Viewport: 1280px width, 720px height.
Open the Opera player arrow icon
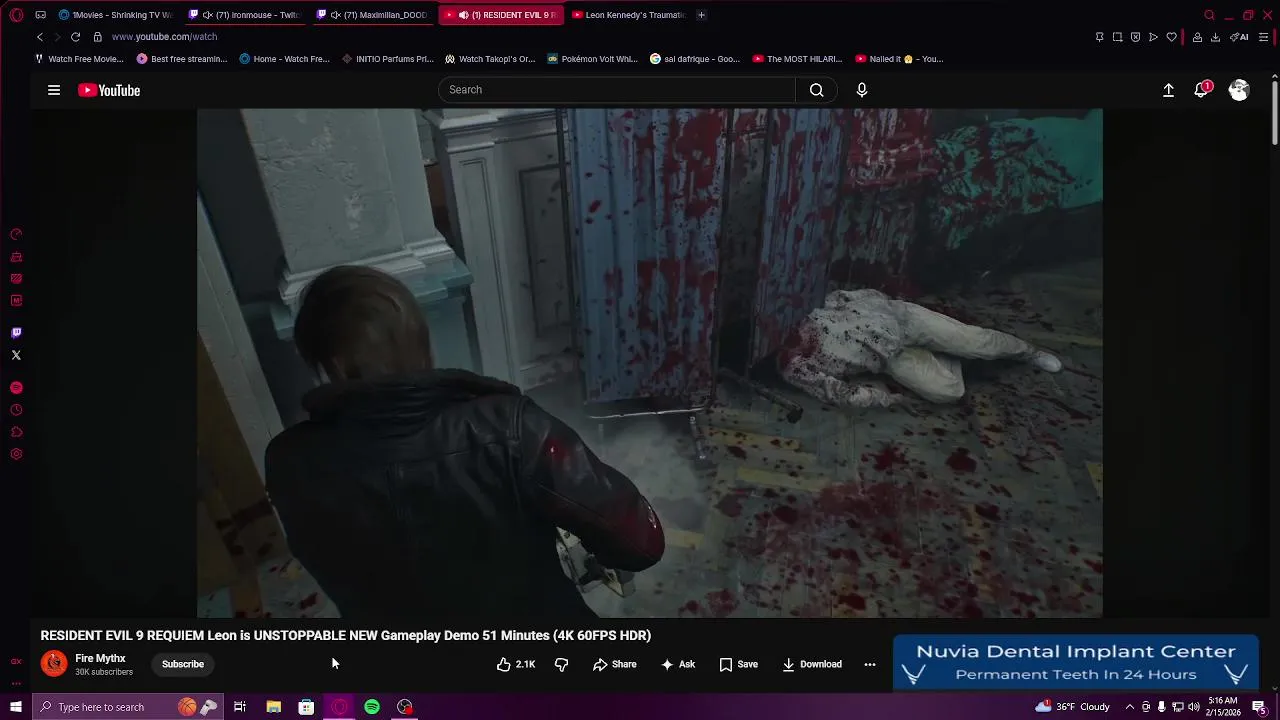tap(1153, 37)
